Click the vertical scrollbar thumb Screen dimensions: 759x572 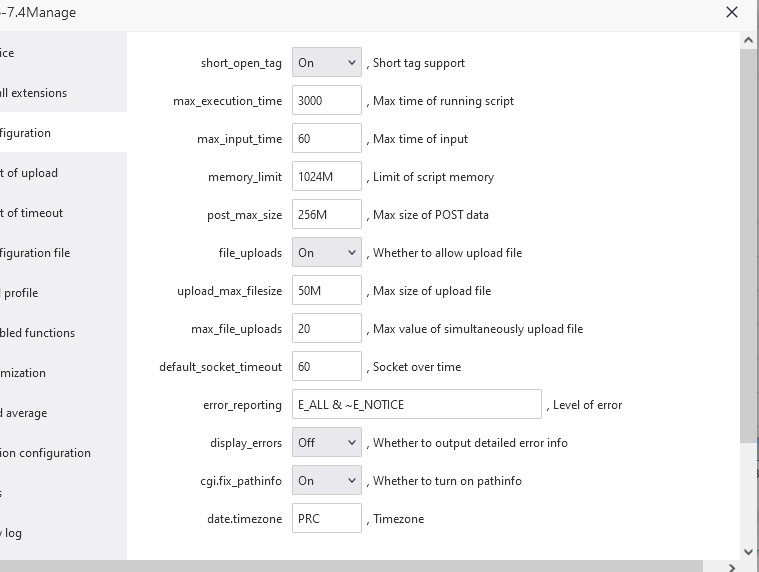(x=748, y=245)
